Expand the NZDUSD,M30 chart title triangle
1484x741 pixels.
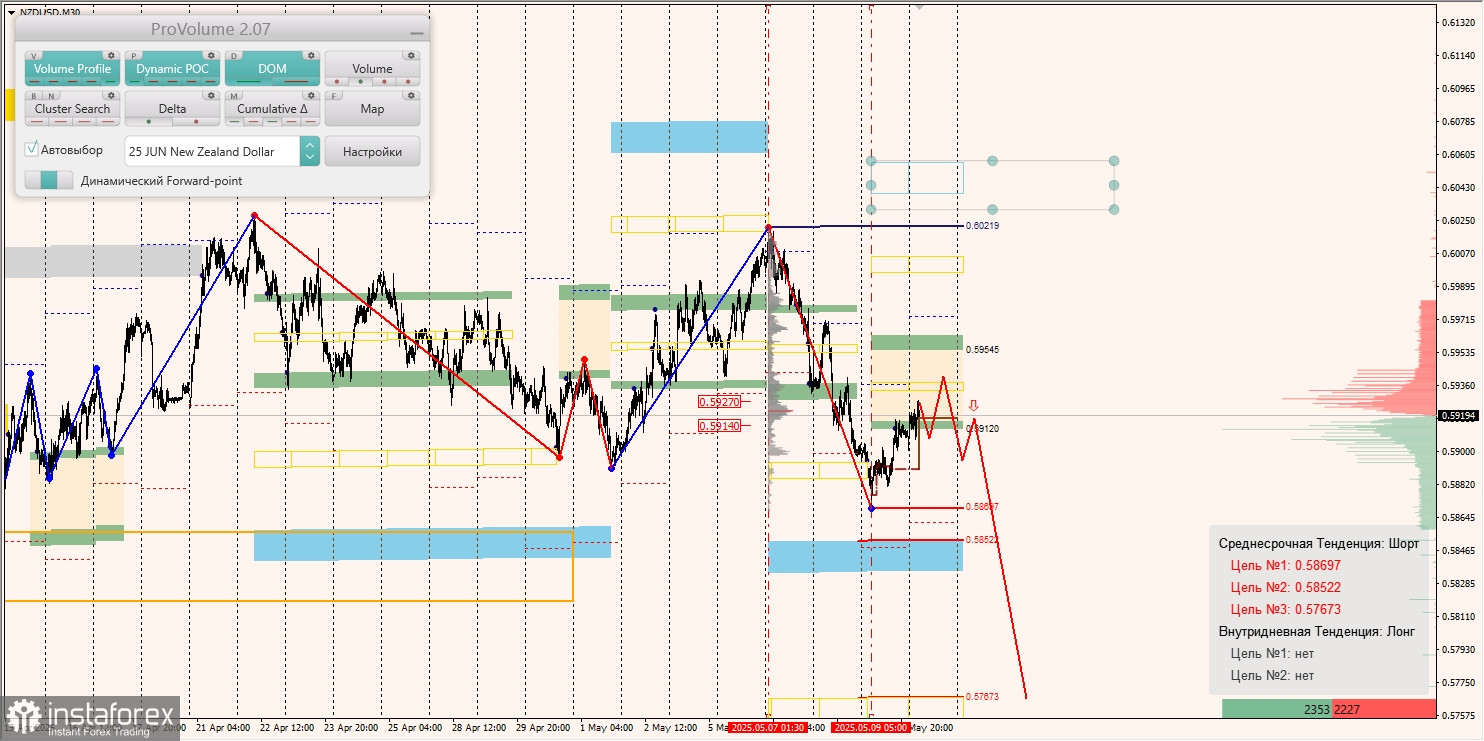pyautogui.click(x=11, y=12)
